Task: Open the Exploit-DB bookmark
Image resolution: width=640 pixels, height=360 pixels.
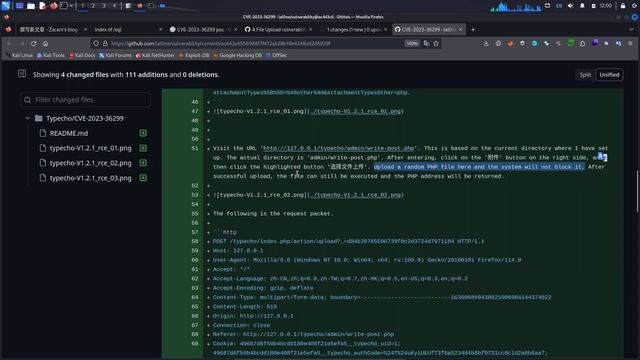Action: 194,55
